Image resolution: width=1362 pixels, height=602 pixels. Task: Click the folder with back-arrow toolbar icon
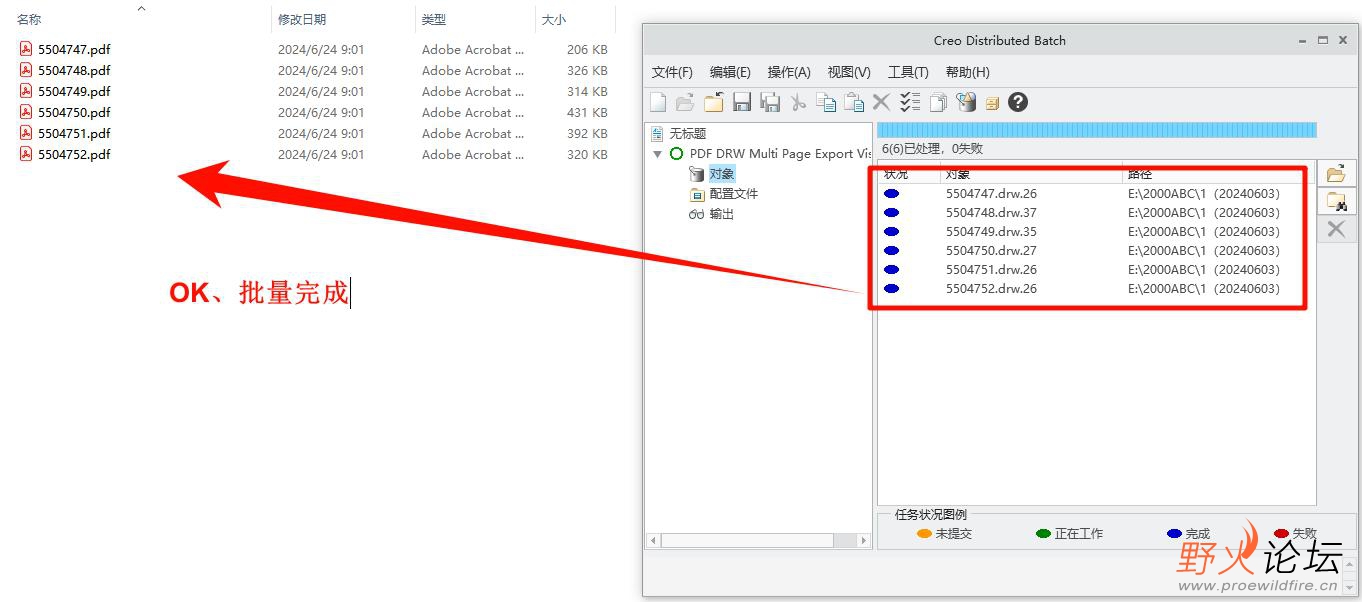click(713, 102)
